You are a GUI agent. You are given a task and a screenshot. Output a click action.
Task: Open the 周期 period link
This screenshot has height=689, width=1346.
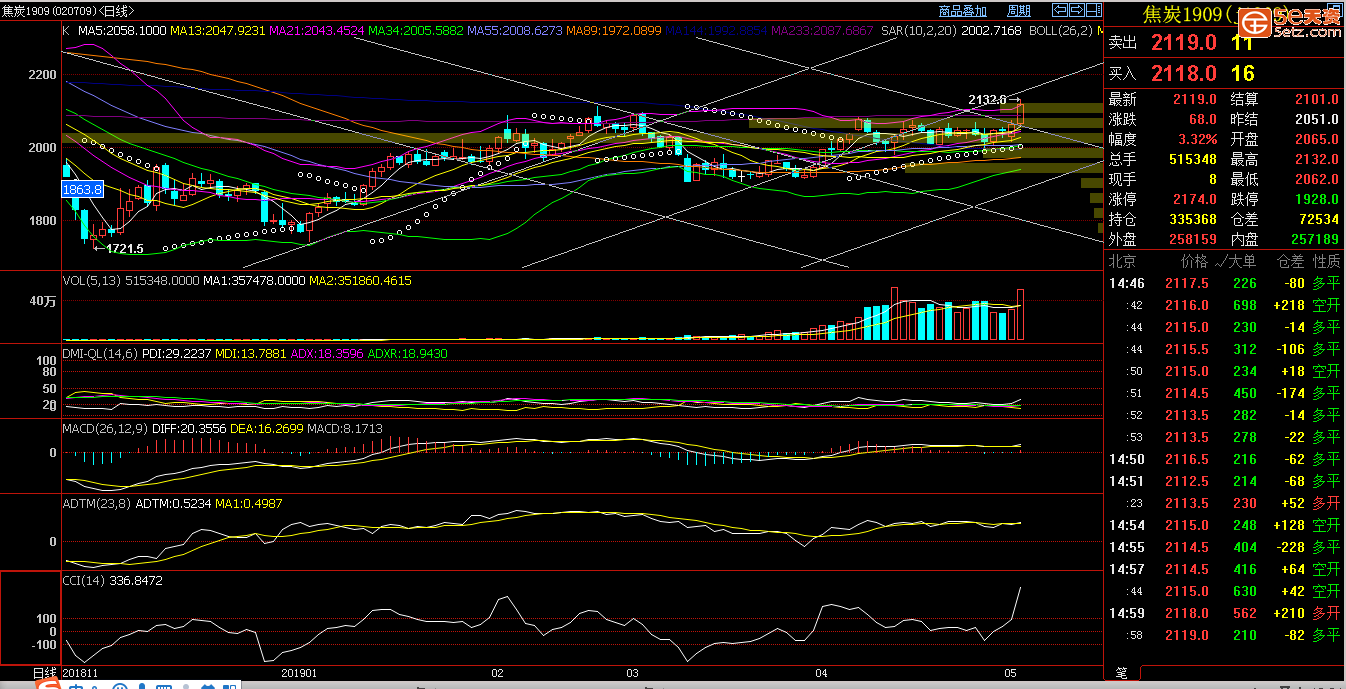pyautogui.click(x=1019, y=11)
